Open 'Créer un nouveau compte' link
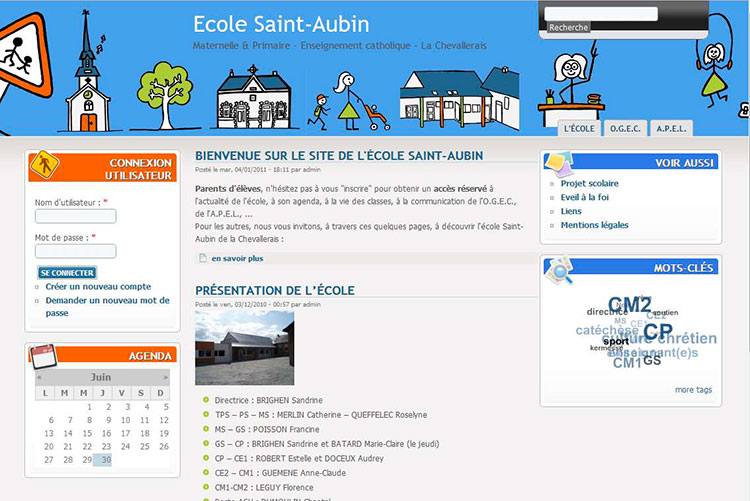 pyautogui.click(x=98, y=286)
